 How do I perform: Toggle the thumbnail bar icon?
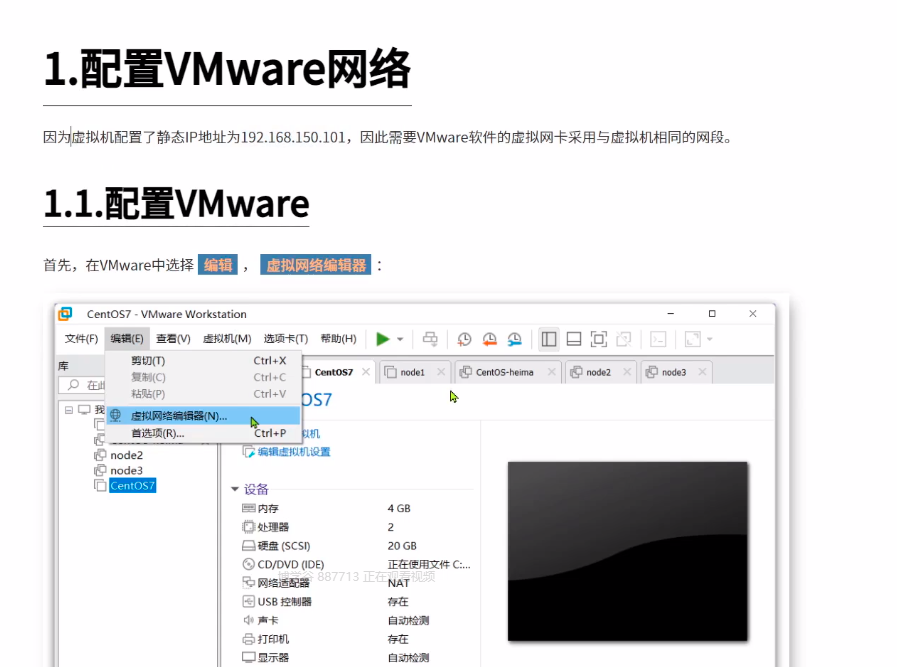[574, 339]
